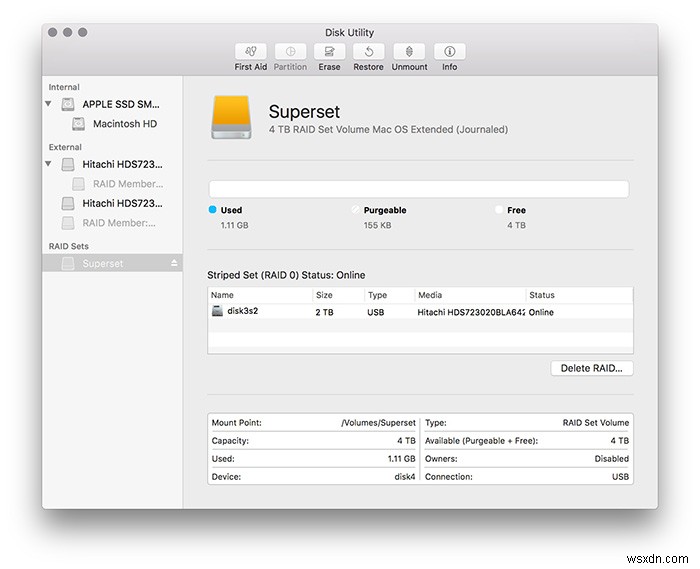Run First Aid from the toolbar

(250, 52)
